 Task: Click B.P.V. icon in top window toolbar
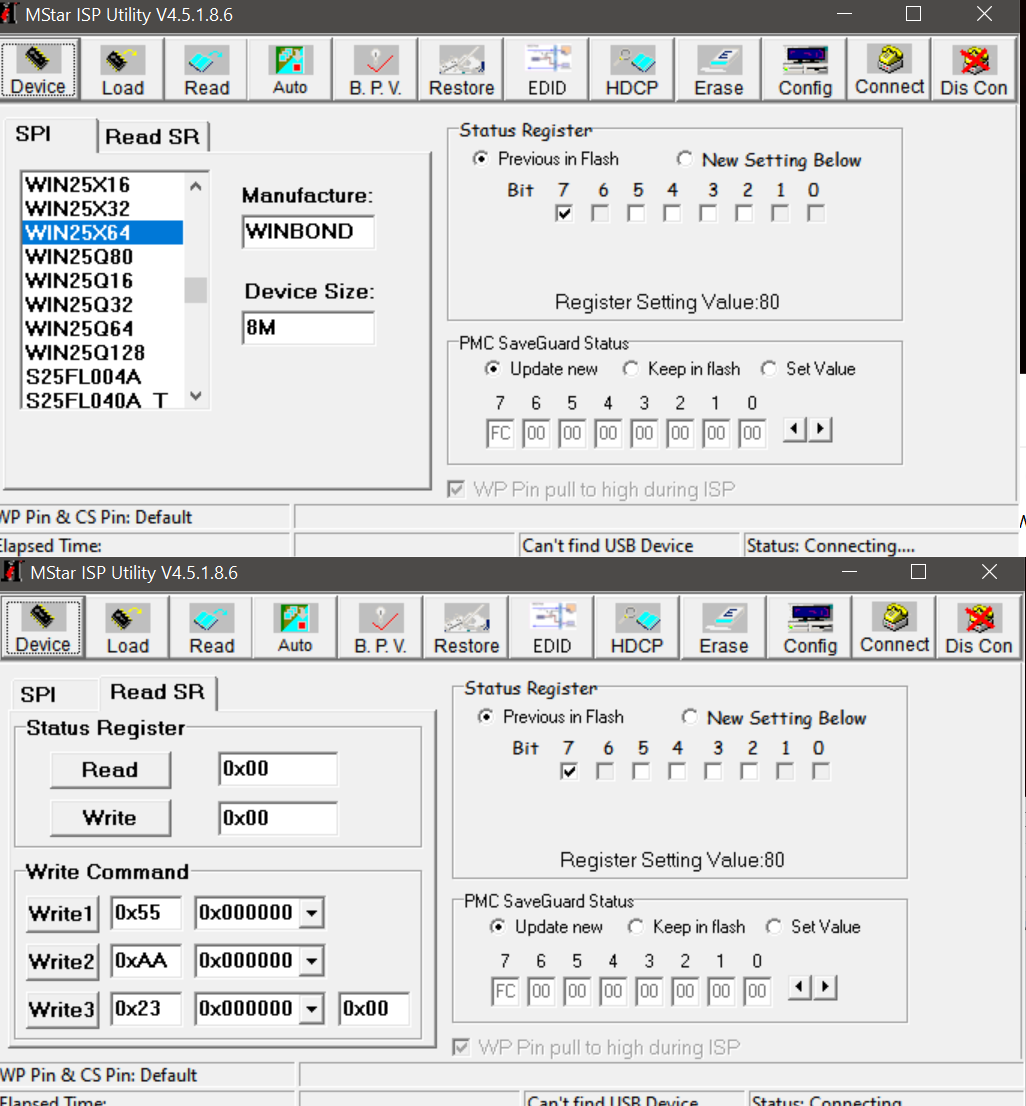pos(375,69)
